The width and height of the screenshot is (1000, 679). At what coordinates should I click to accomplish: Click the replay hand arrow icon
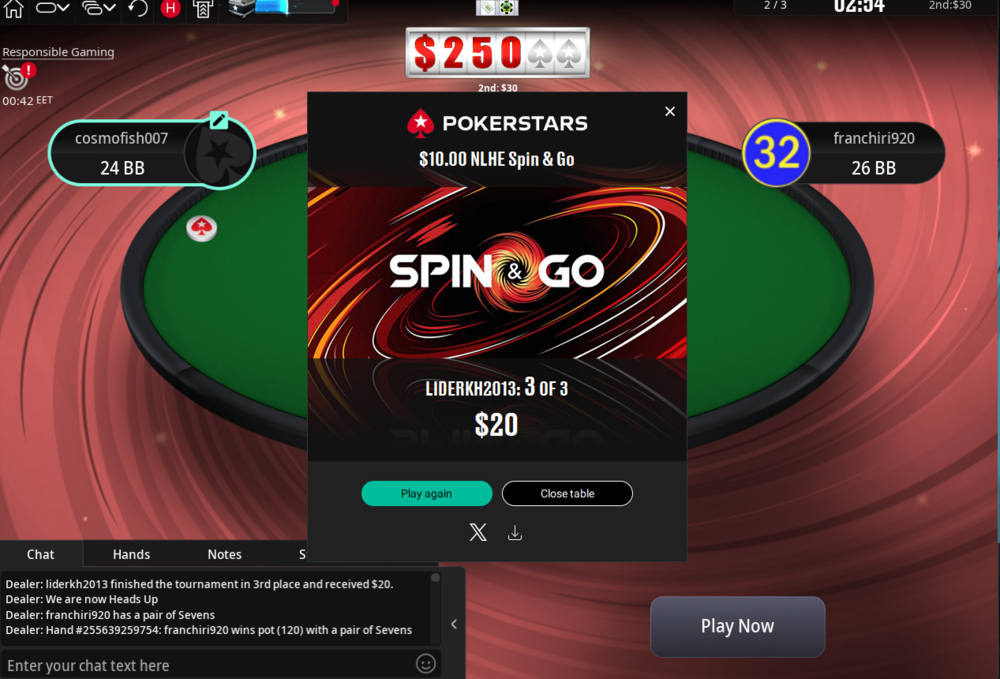(x=137, y=9)
